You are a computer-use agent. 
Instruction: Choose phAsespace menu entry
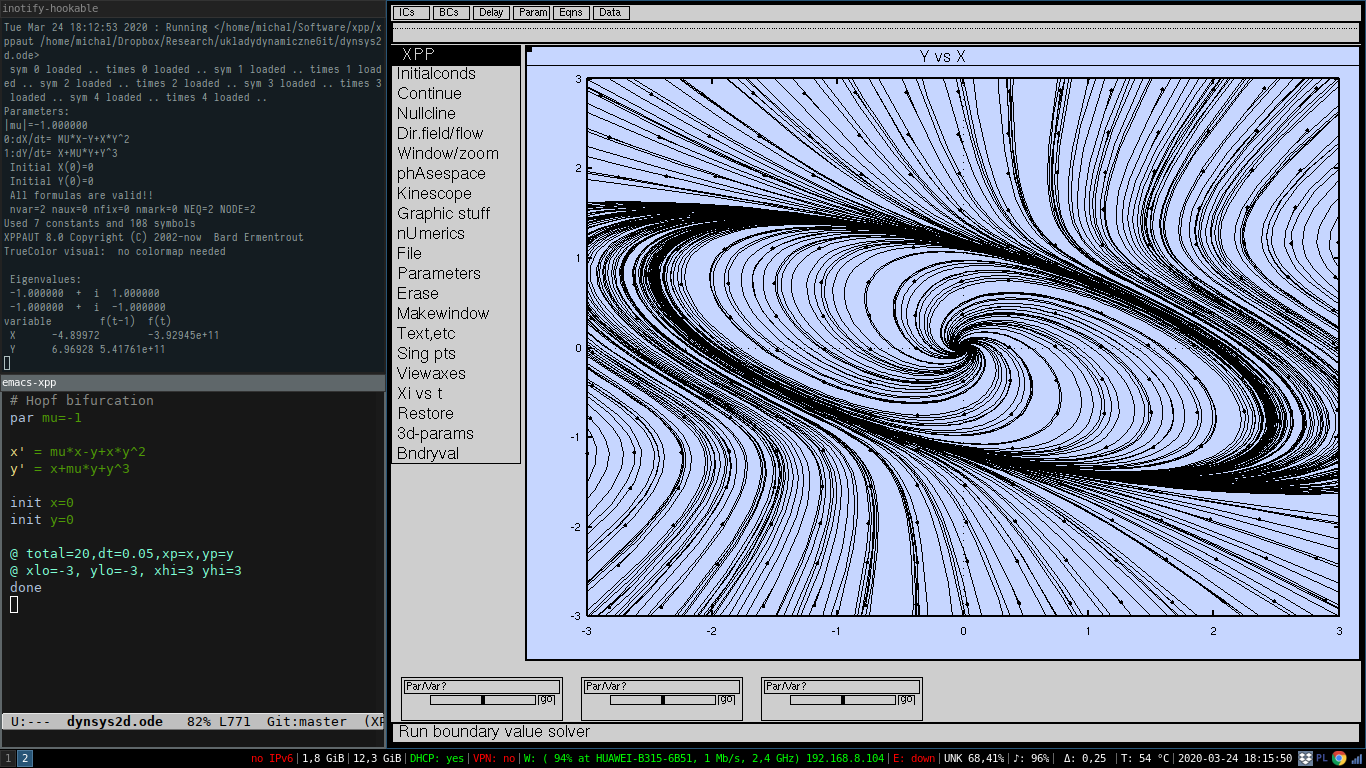tap(456, 174)
